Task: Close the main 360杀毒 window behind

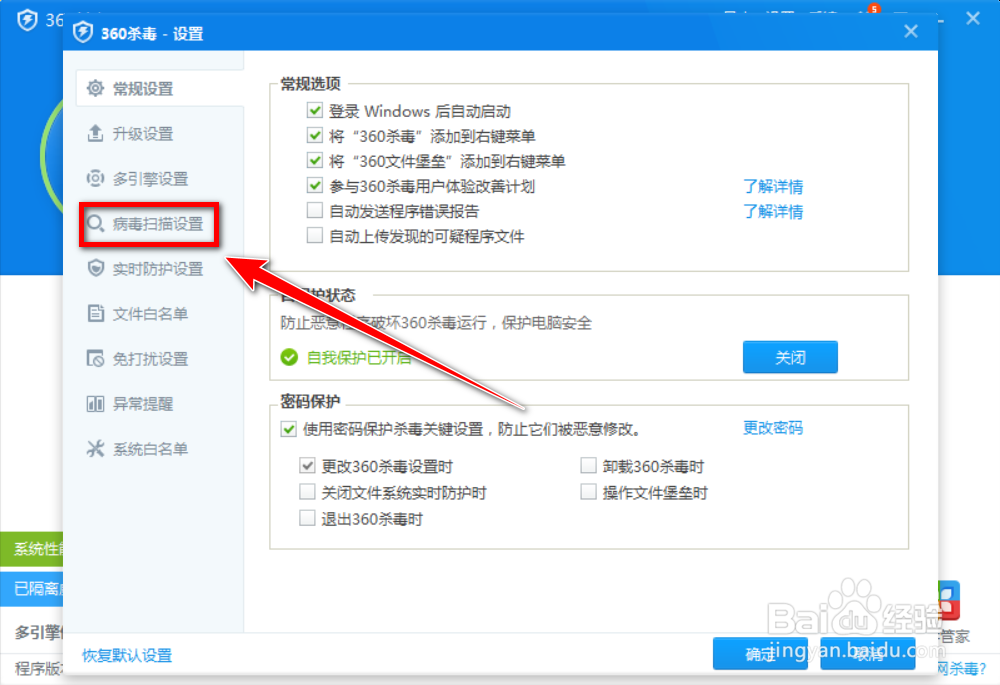Action: (973, 18)
